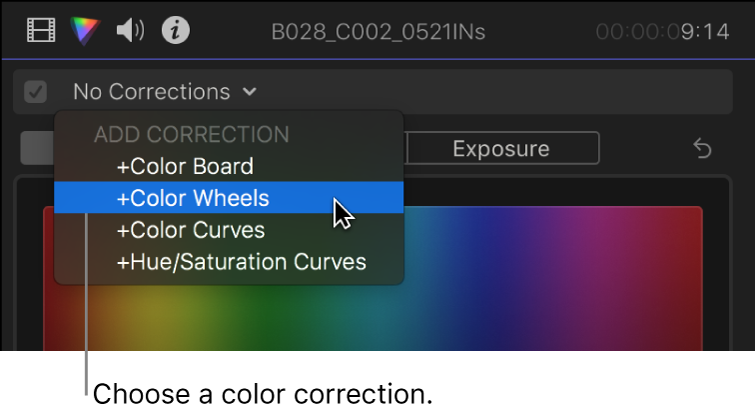Toggle the checkbox beside No Corrections
Screen dimensions: 755x418
[x=36, y=93]
